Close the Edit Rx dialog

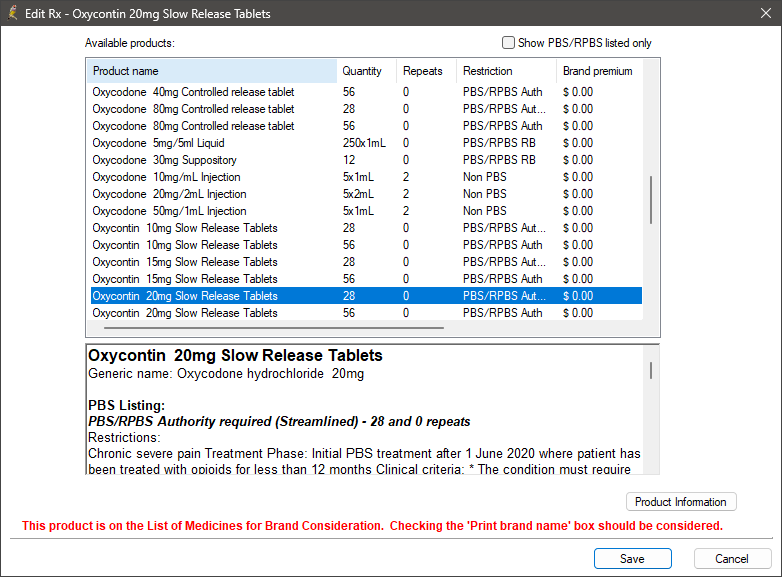point(766,13)
